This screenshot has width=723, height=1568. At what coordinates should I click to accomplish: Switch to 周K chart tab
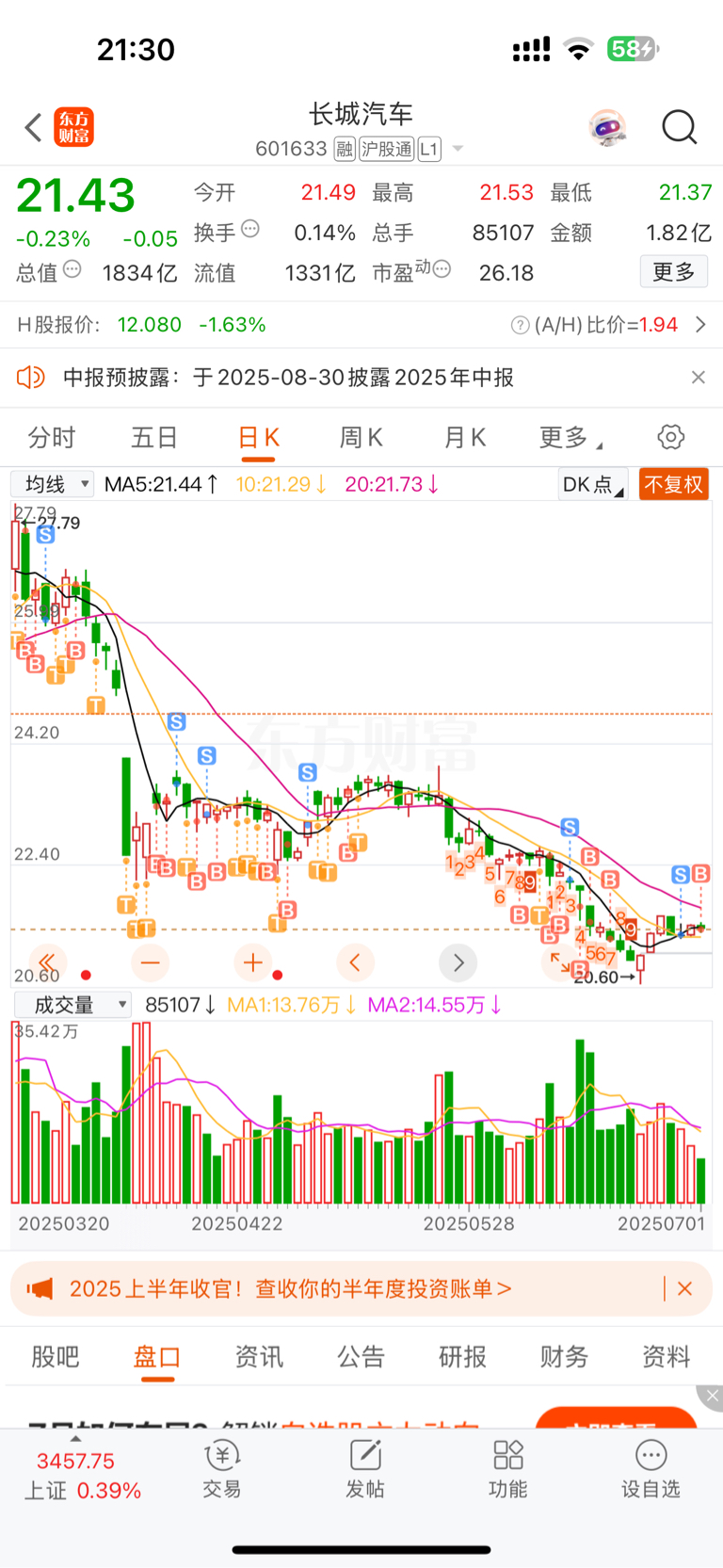point(361,438)
